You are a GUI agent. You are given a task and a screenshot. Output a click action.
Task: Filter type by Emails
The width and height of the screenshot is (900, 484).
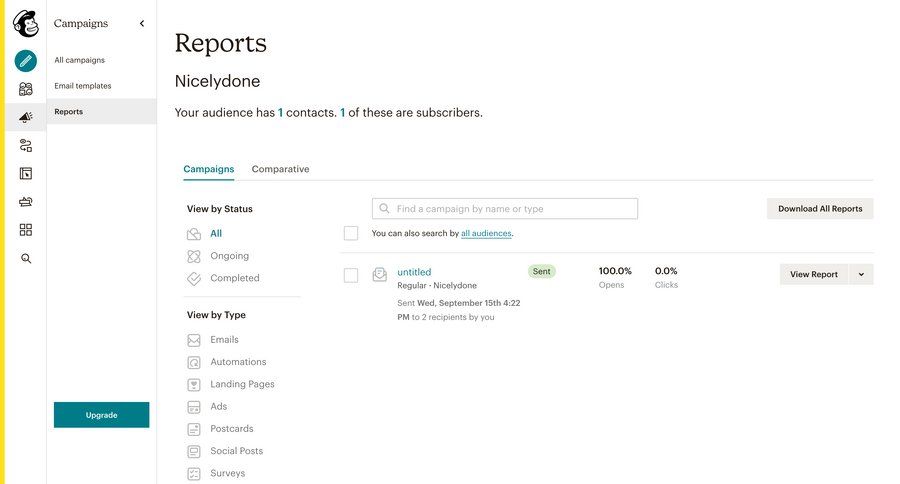click(224, 339)
